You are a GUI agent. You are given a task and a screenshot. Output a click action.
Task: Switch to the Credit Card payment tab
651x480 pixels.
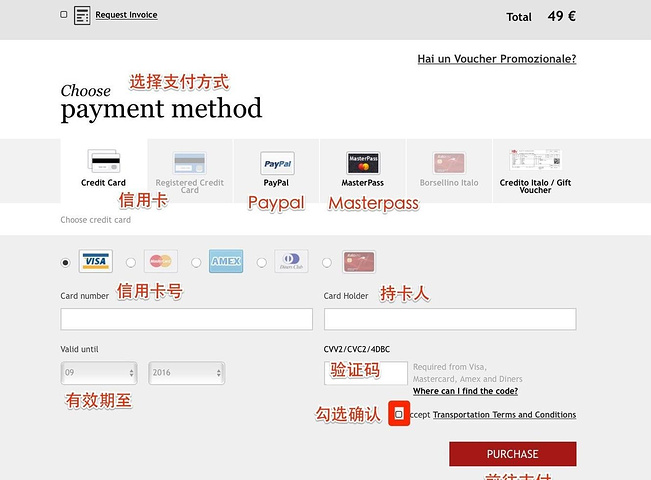coord(104,170)
